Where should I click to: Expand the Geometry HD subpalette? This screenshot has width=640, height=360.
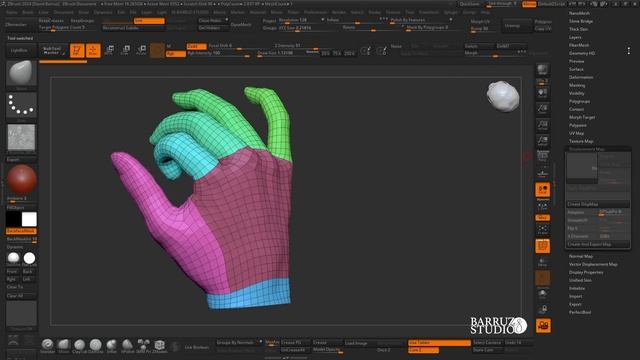[x=582, y=53]
